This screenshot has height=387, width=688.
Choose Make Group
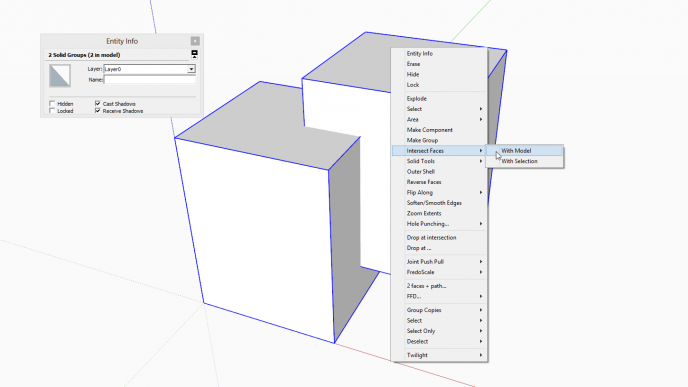point(439,140)
